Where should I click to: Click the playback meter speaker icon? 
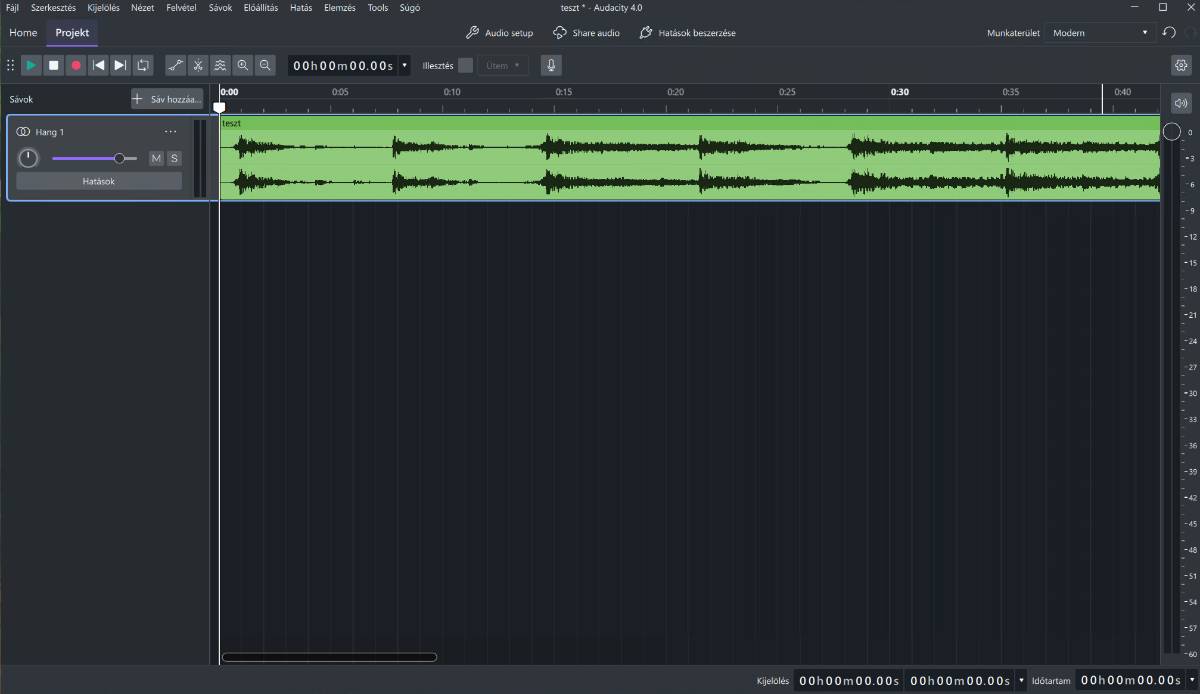click(x=1181, y=103)
